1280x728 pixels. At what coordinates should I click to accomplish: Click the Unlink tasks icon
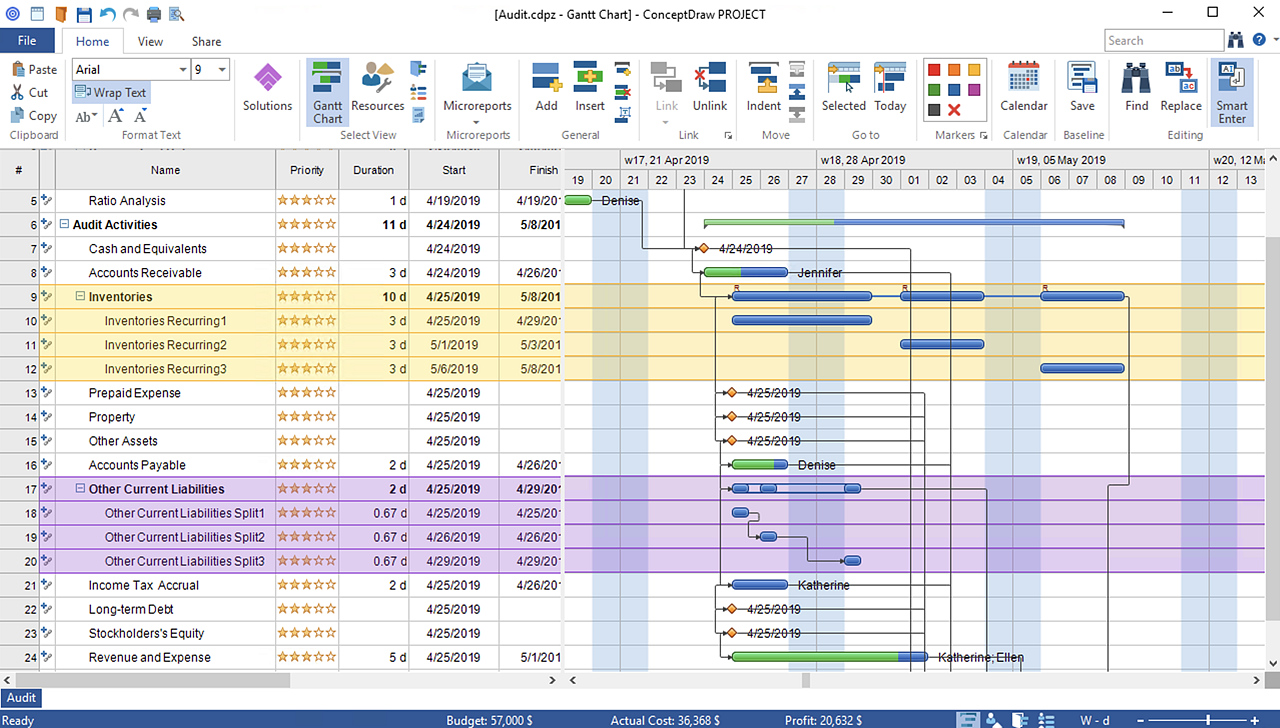[x=710, y=88]
